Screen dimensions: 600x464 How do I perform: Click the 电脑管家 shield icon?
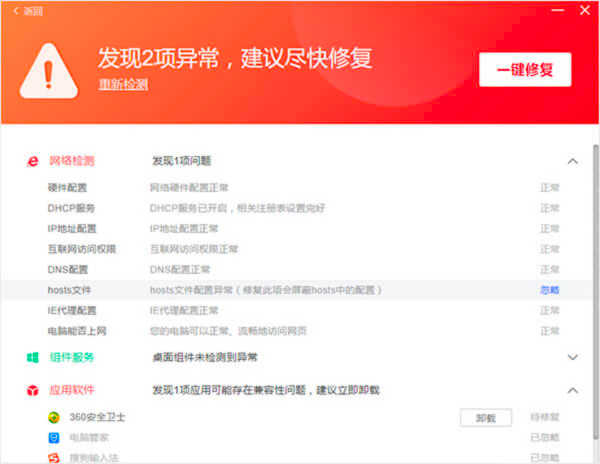pos(54,438)
